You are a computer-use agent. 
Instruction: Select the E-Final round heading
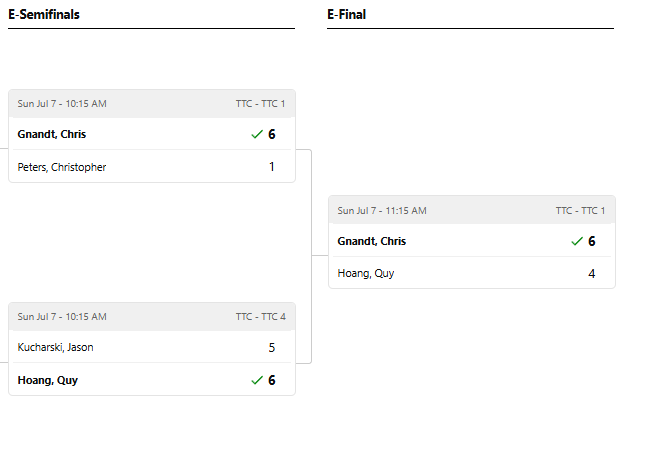[346, 15]
